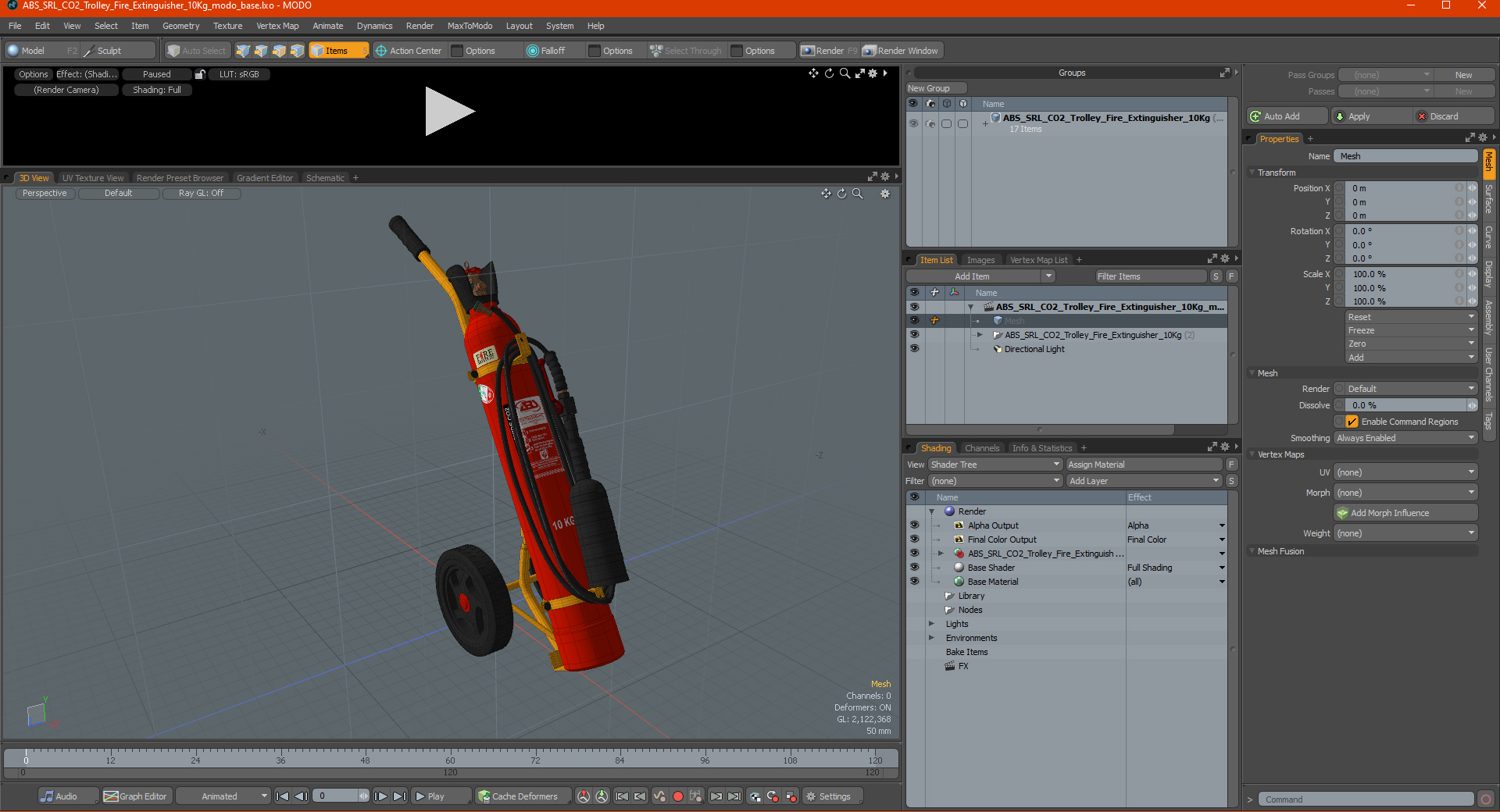Go to first frame

click(x=283, y=796)
